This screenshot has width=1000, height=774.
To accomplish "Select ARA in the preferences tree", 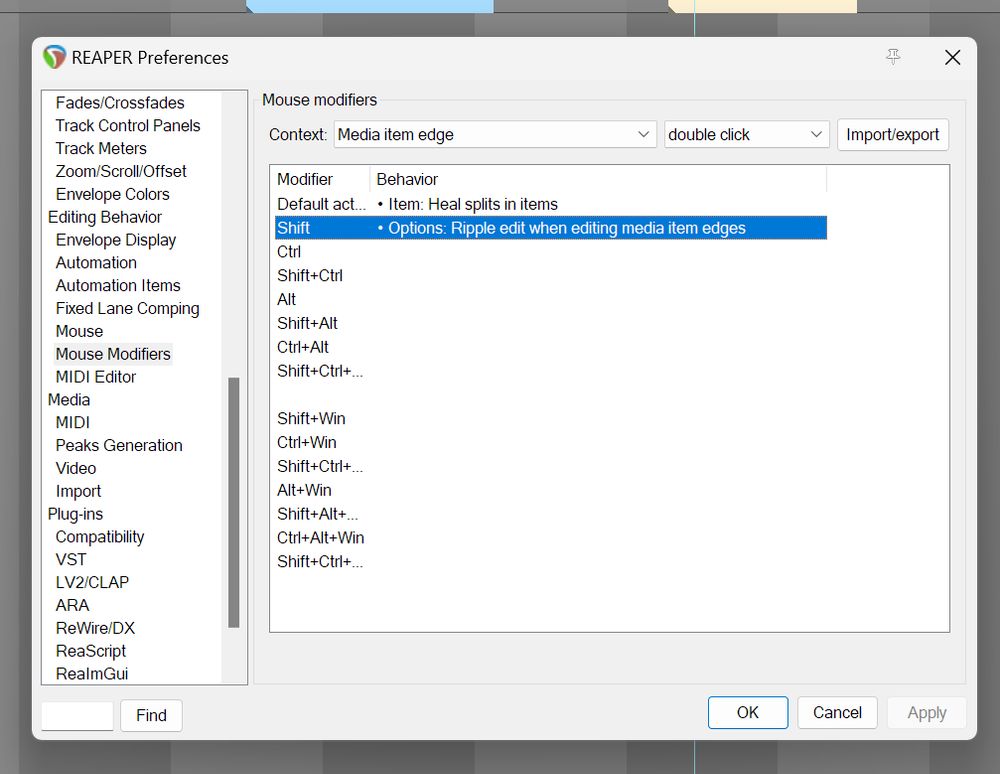I will (x=72, y=606).
